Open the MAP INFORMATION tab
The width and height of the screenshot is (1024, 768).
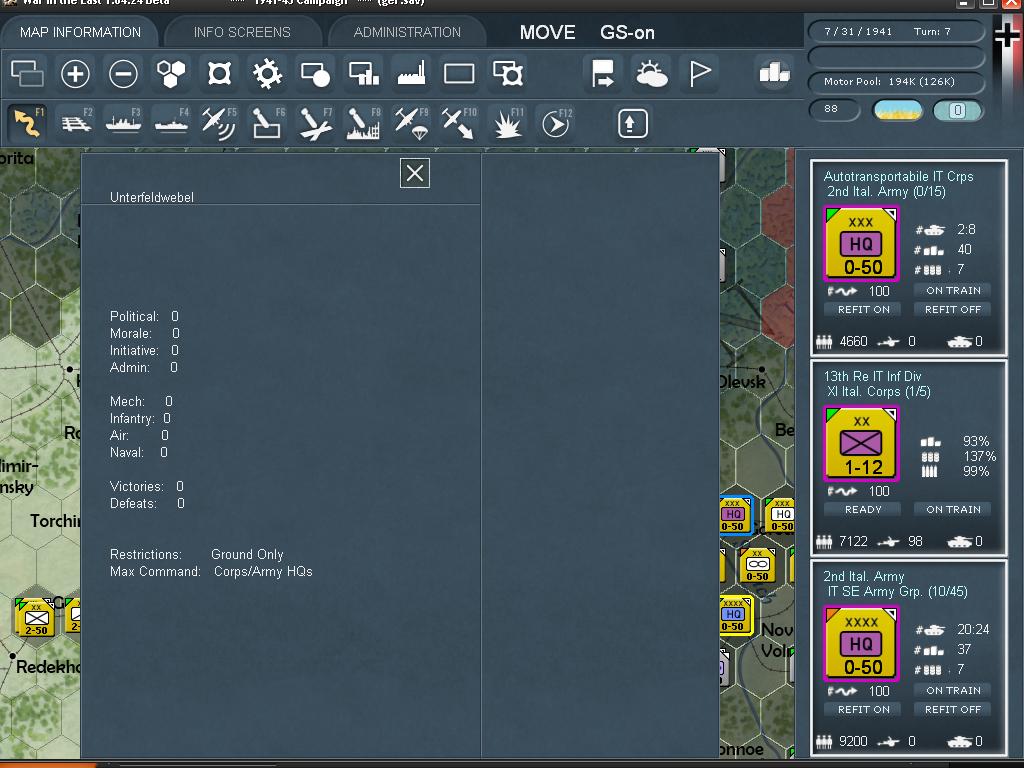pos(80,32)
